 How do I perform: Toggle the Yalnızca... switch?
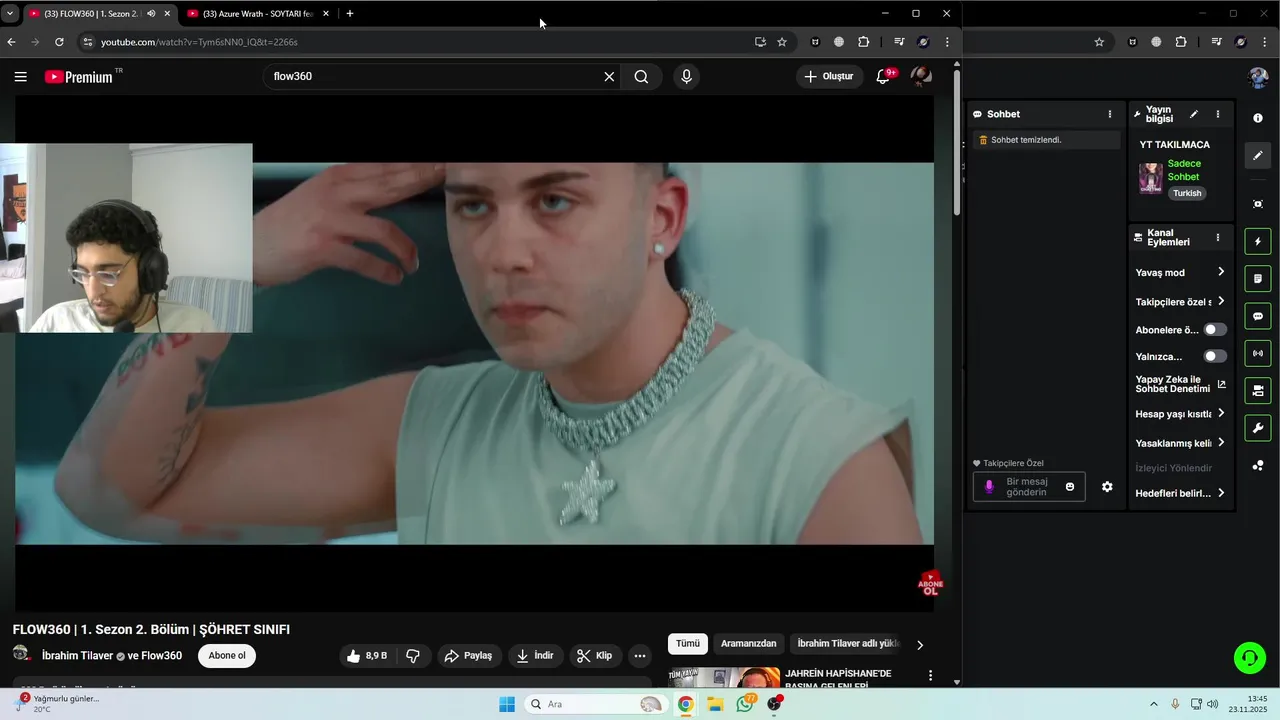(x=1215, y=356)
